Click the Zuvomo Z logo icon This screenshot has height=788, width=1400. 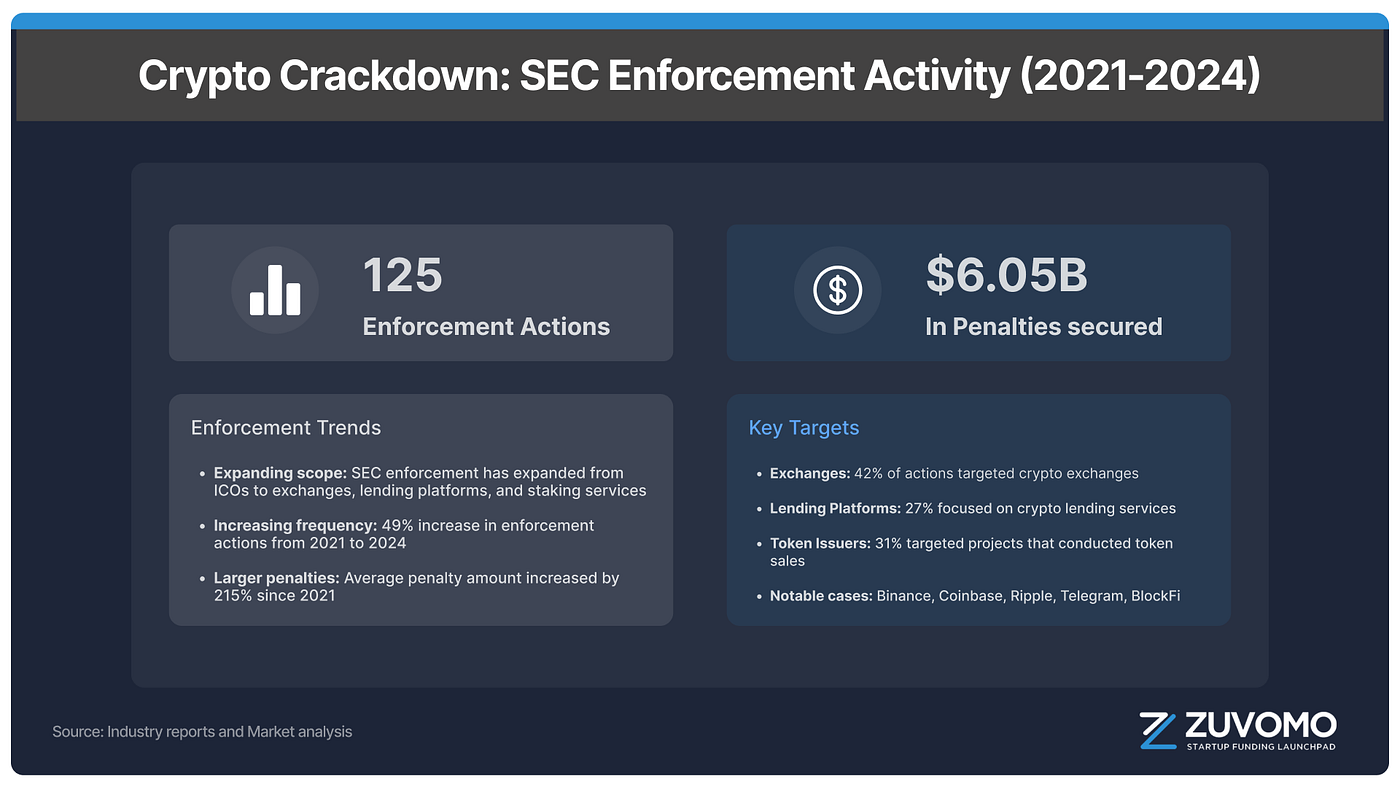click(1158, 731)
